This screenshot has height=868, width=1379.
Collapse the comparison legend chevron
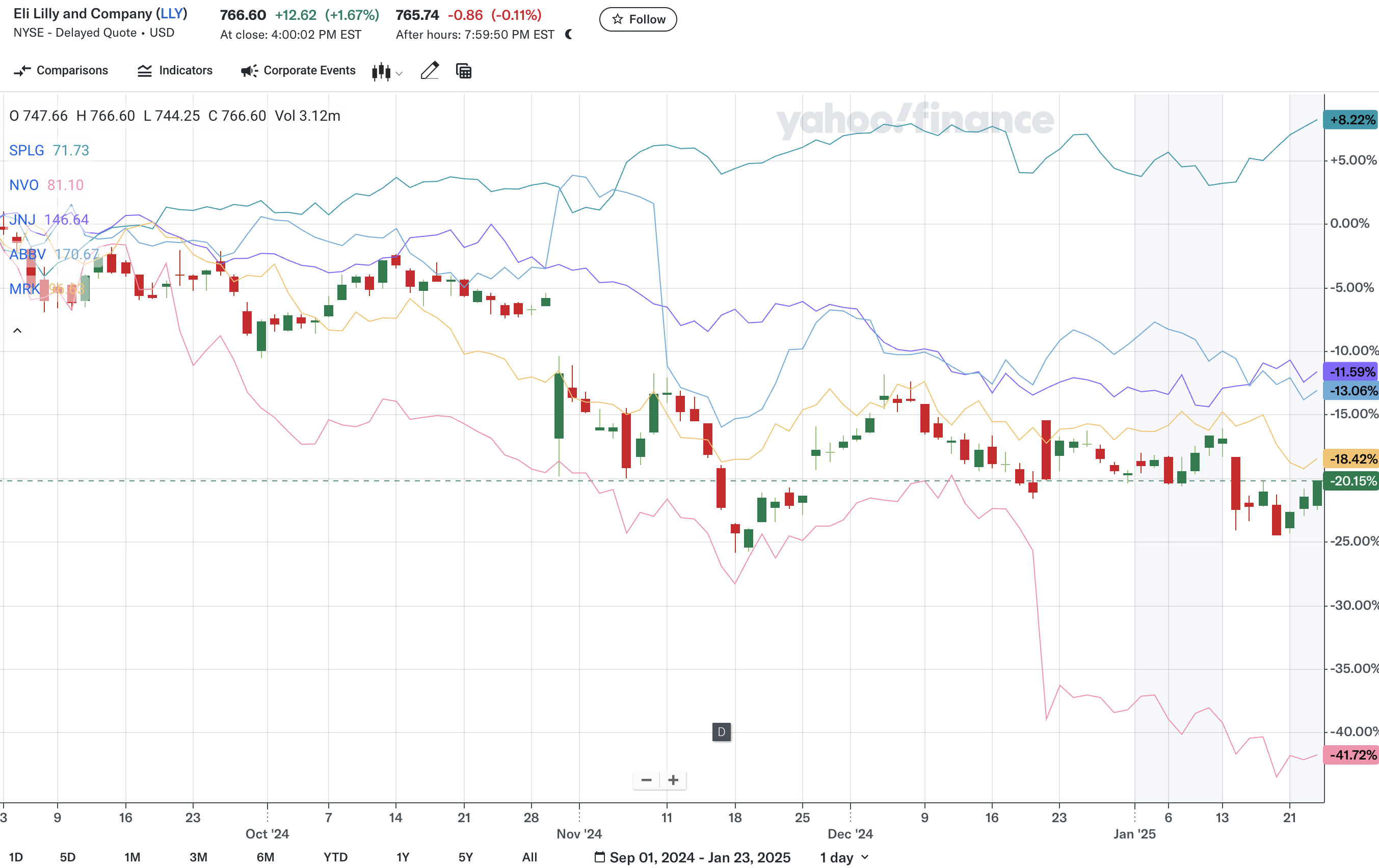pyautogui.click(x=17, y=331)
